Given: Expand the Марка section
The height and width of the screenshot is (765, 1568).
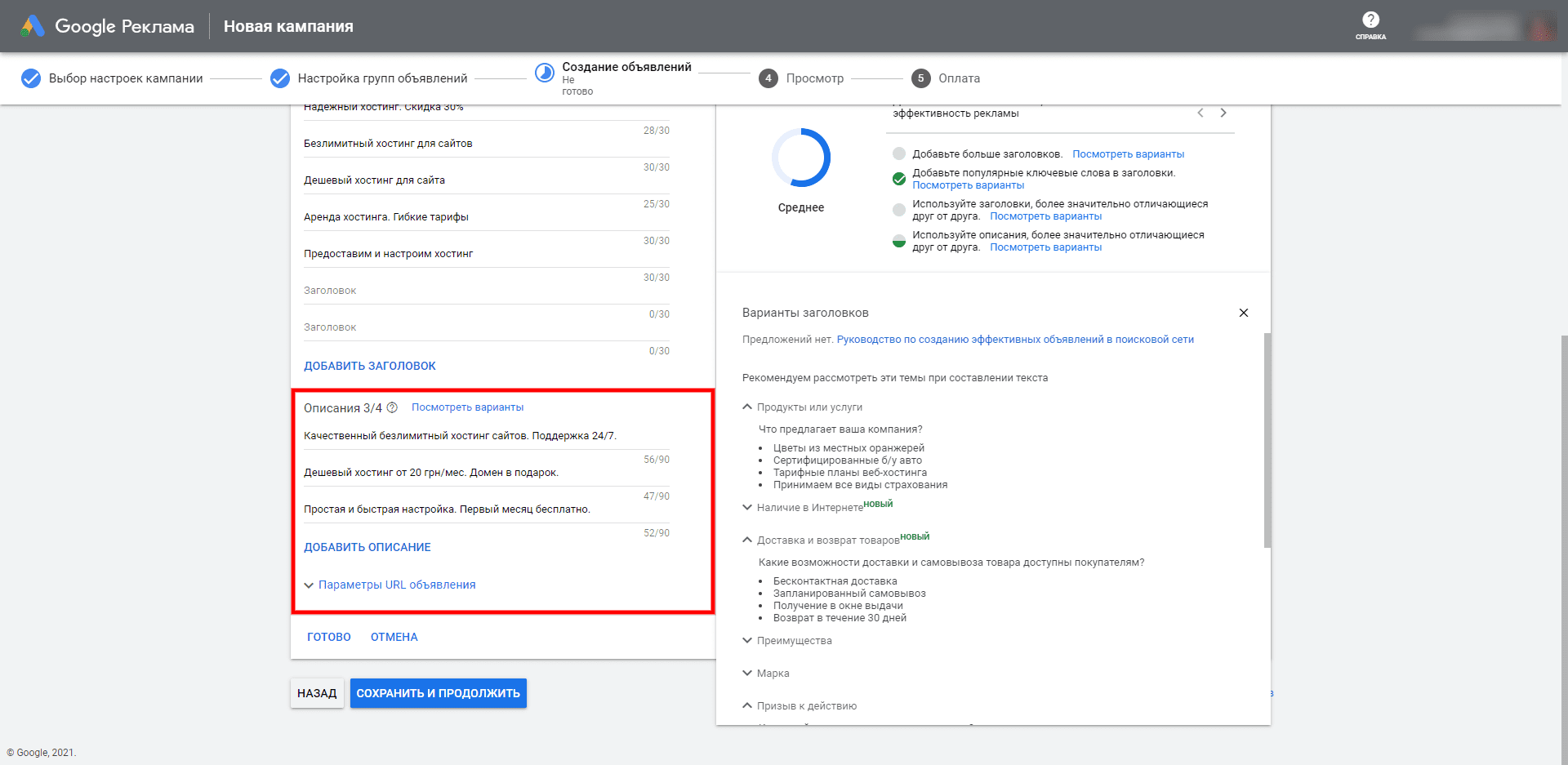Looking at the screenshot, I should point(747,673).
